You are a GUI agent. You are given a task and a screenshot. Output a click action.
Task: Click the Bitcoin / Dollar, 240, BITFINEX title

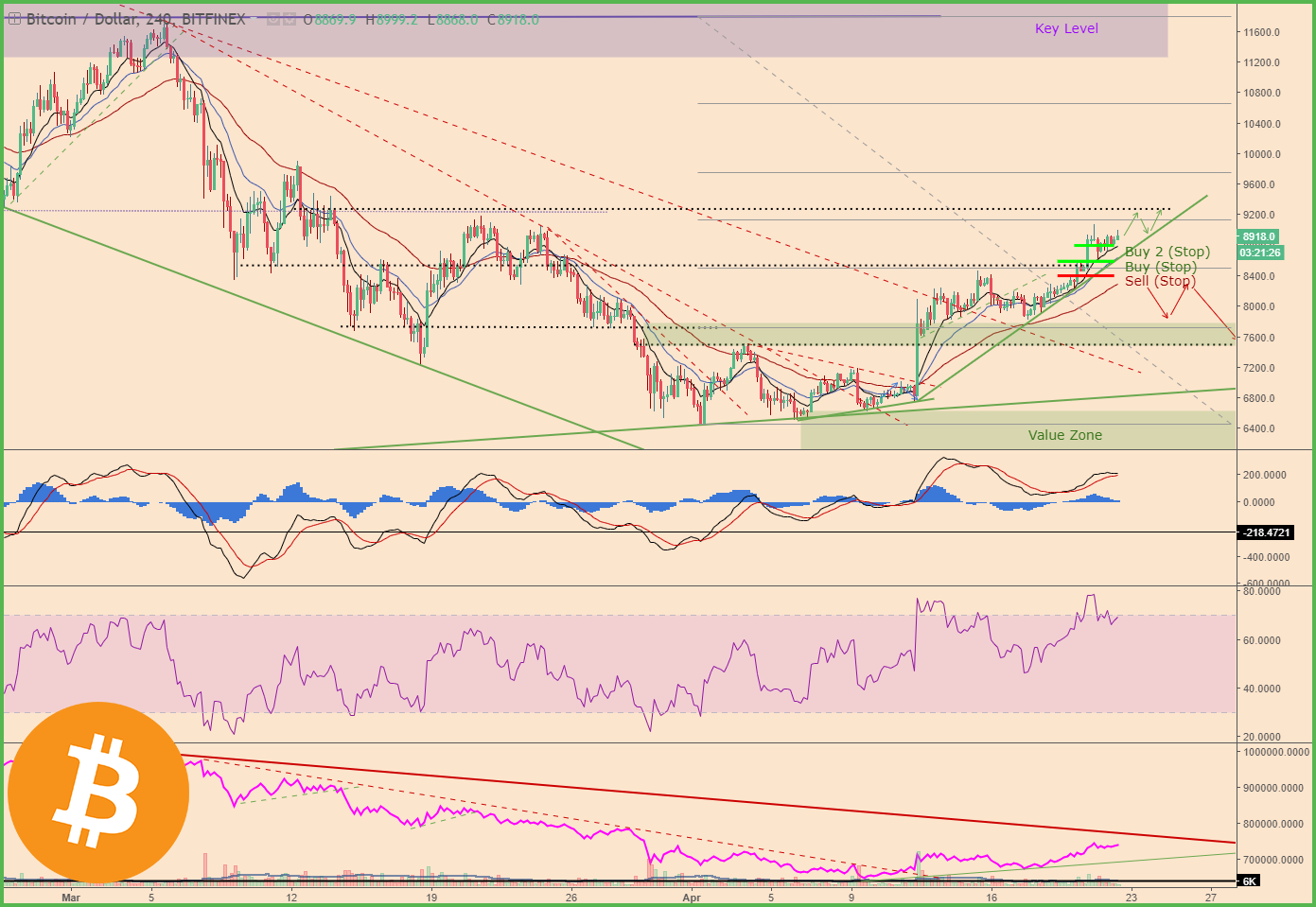tap(135, 20)
